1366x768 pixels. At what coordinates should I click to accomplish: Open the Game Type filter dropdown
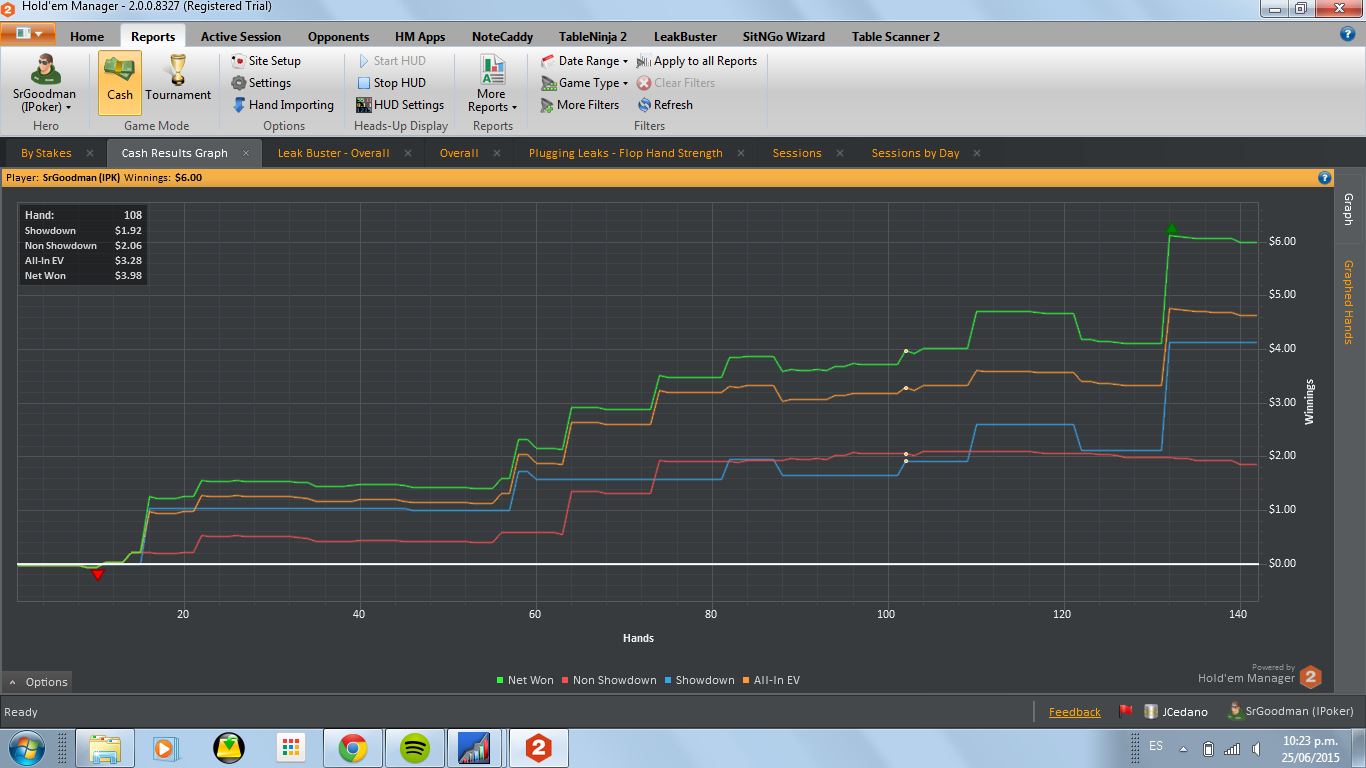point(584,83)
